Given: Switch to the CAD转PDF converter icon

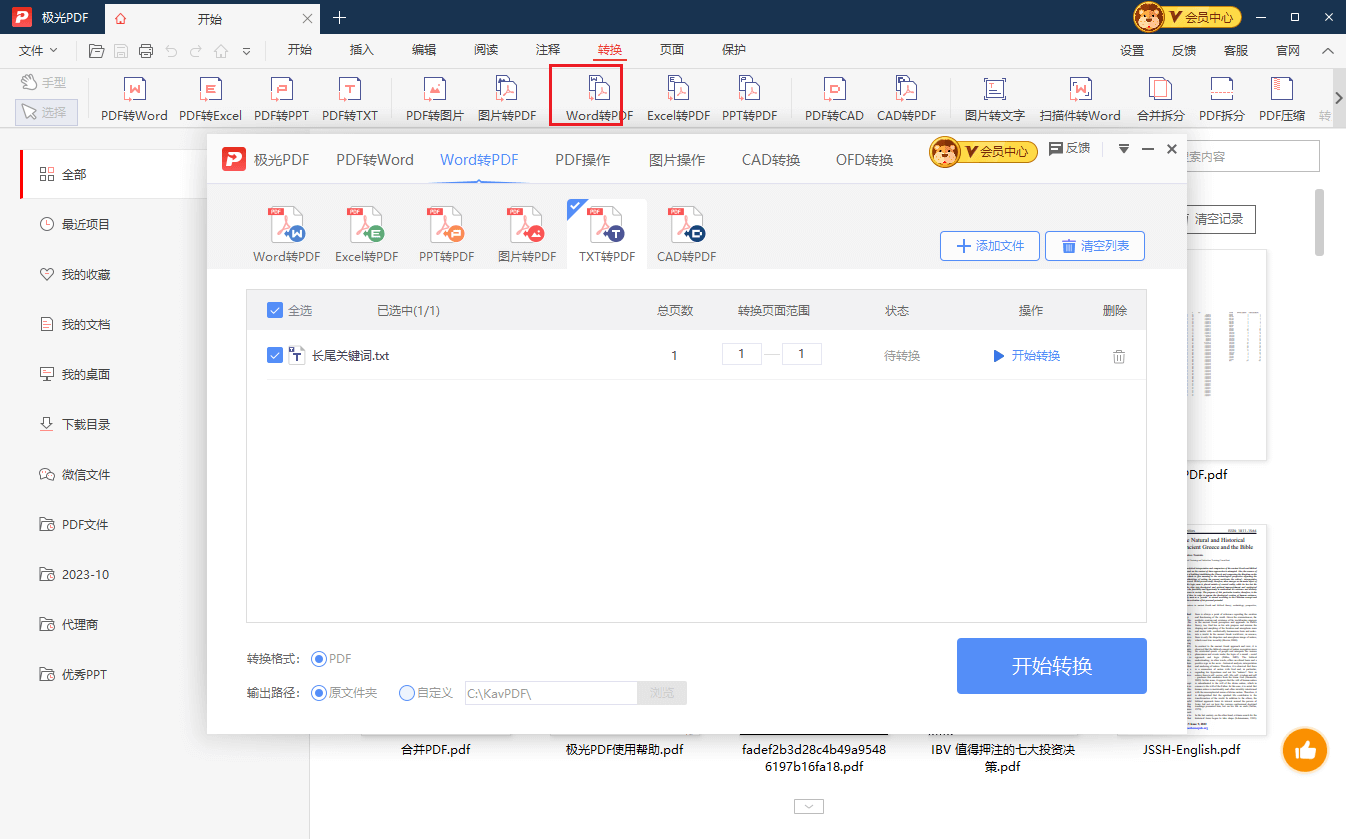Looking at the screenshot, I should (685, 232).
